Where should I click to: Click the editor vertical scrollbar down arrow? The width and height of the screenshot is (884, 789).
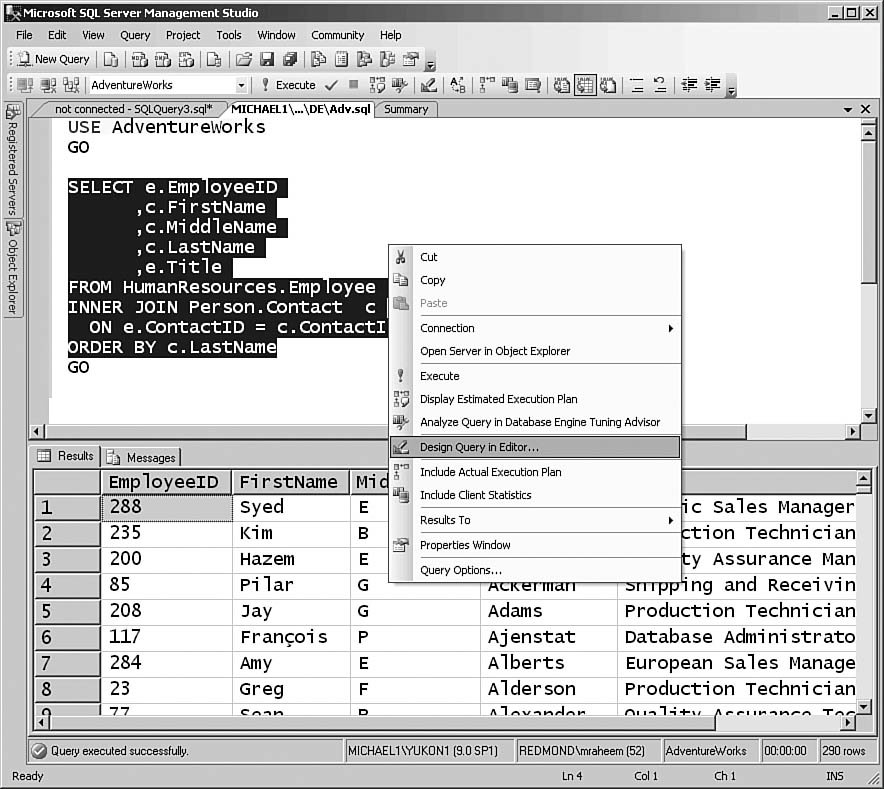pos(868,416)
